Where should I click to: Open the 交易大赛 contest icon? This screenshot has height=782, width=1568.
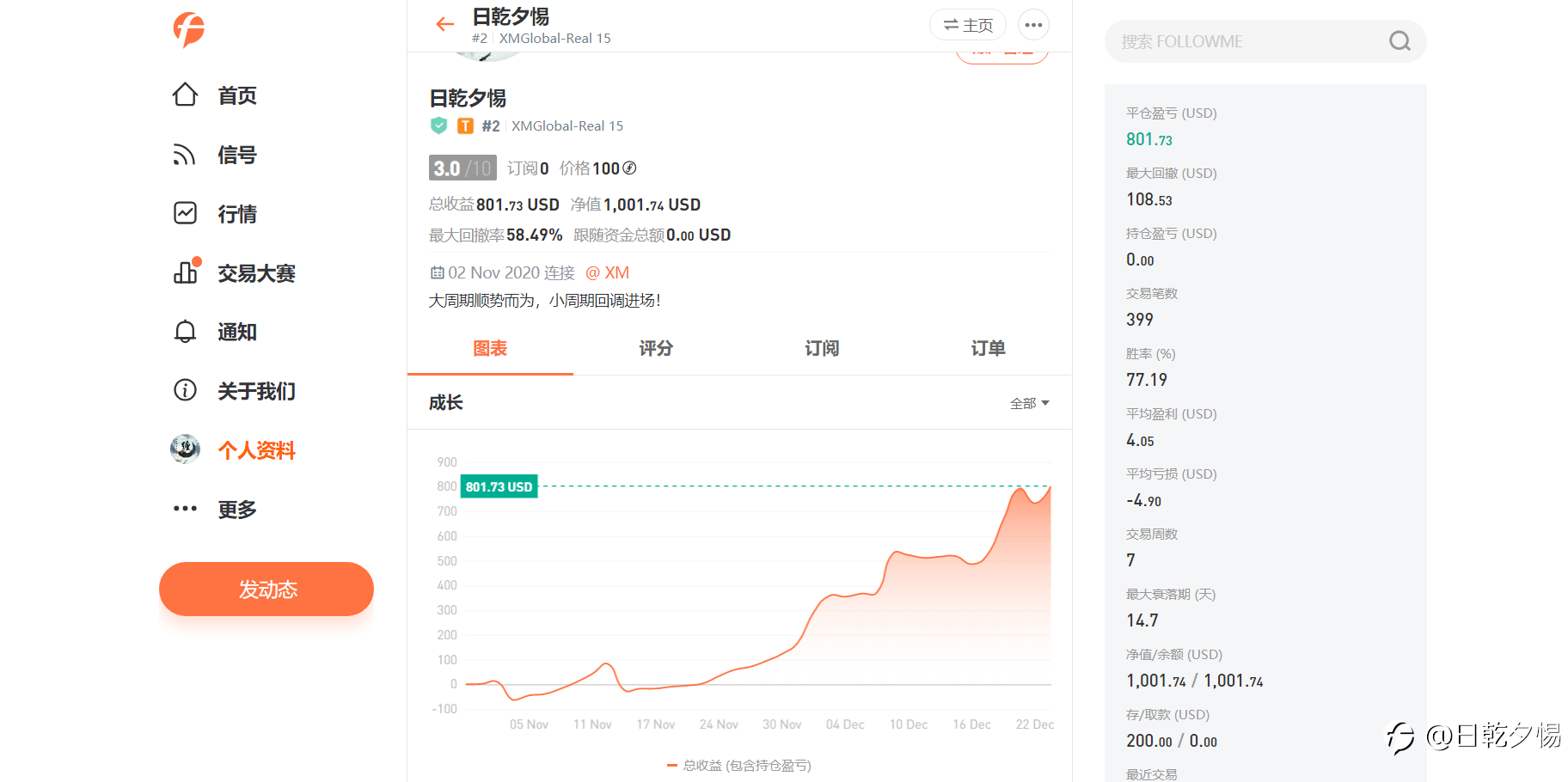[185, 272]
